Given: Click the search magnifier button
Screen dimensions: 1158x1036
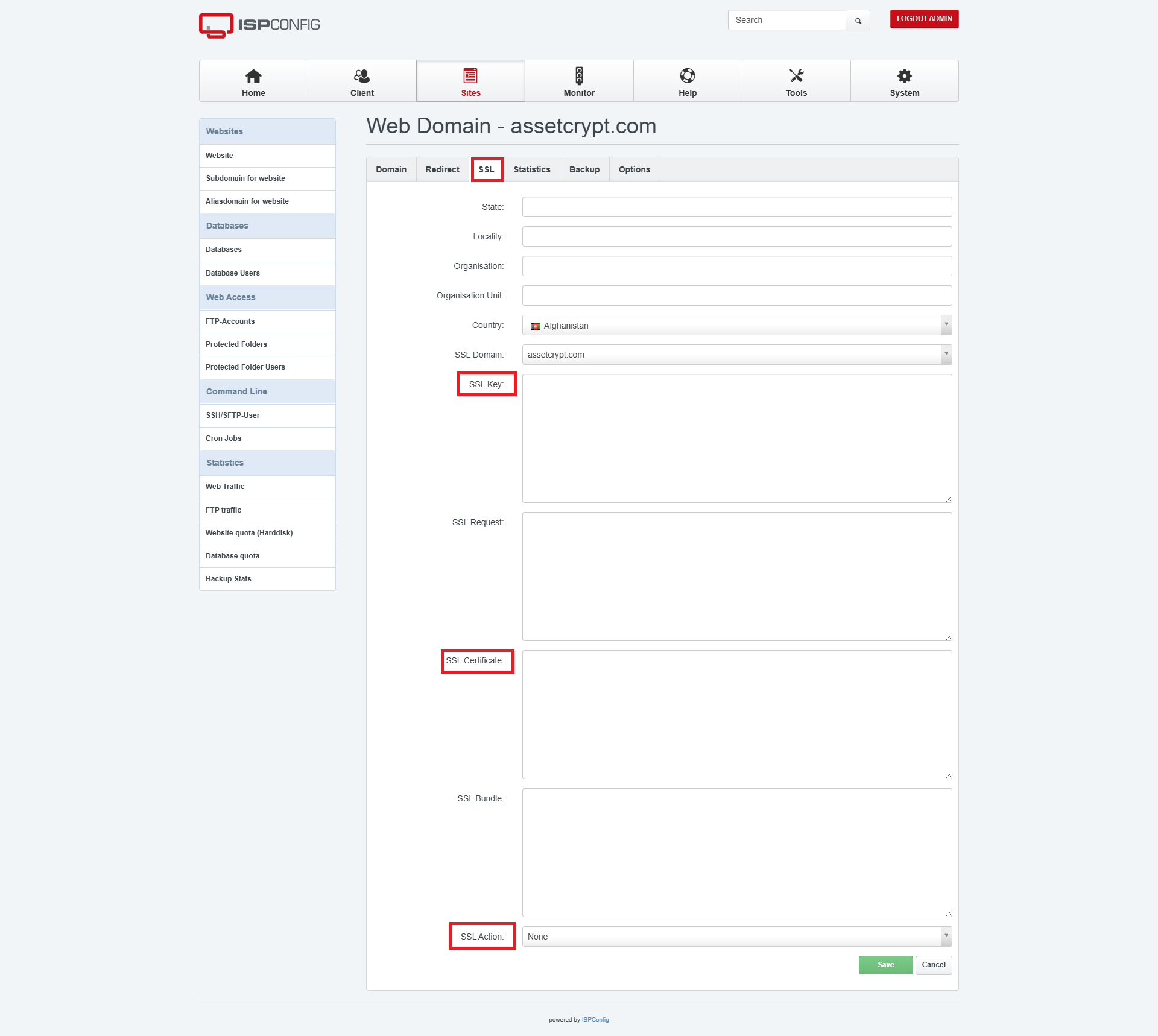Looking at the screenshot, I should point(858,20).
